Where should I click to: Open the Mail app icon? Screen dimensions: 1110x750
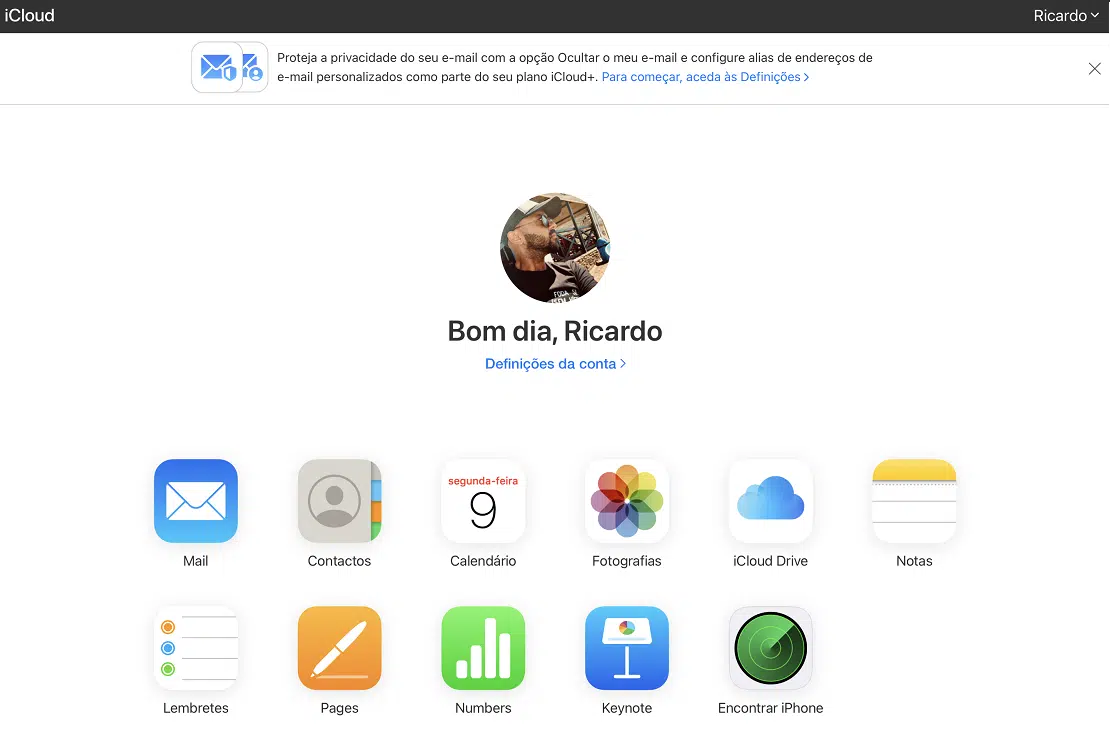point(195,501)
